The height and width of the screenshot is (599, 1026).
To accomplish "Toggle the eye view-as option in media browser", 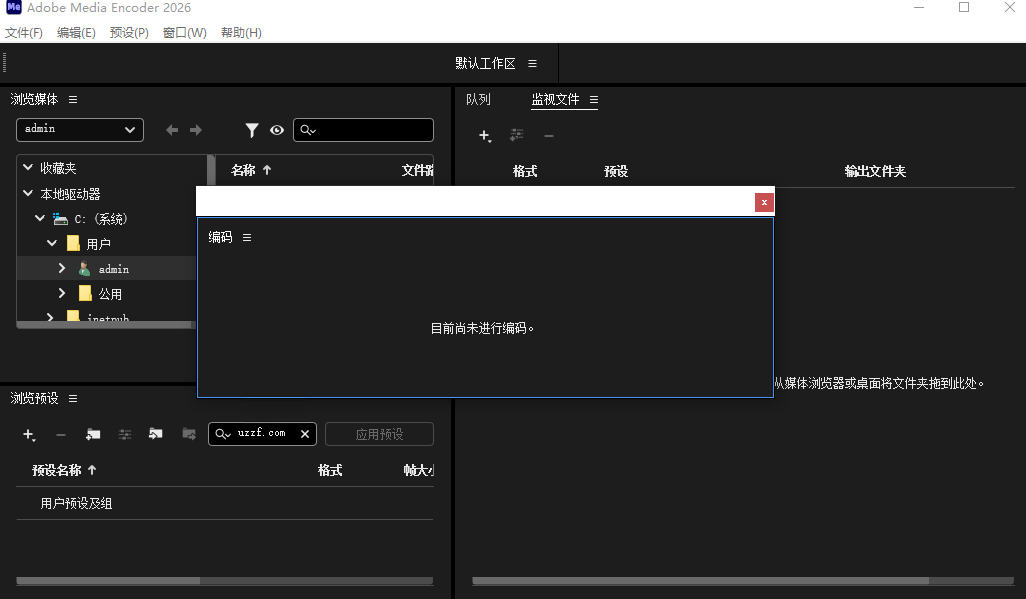I will (277, 130).
